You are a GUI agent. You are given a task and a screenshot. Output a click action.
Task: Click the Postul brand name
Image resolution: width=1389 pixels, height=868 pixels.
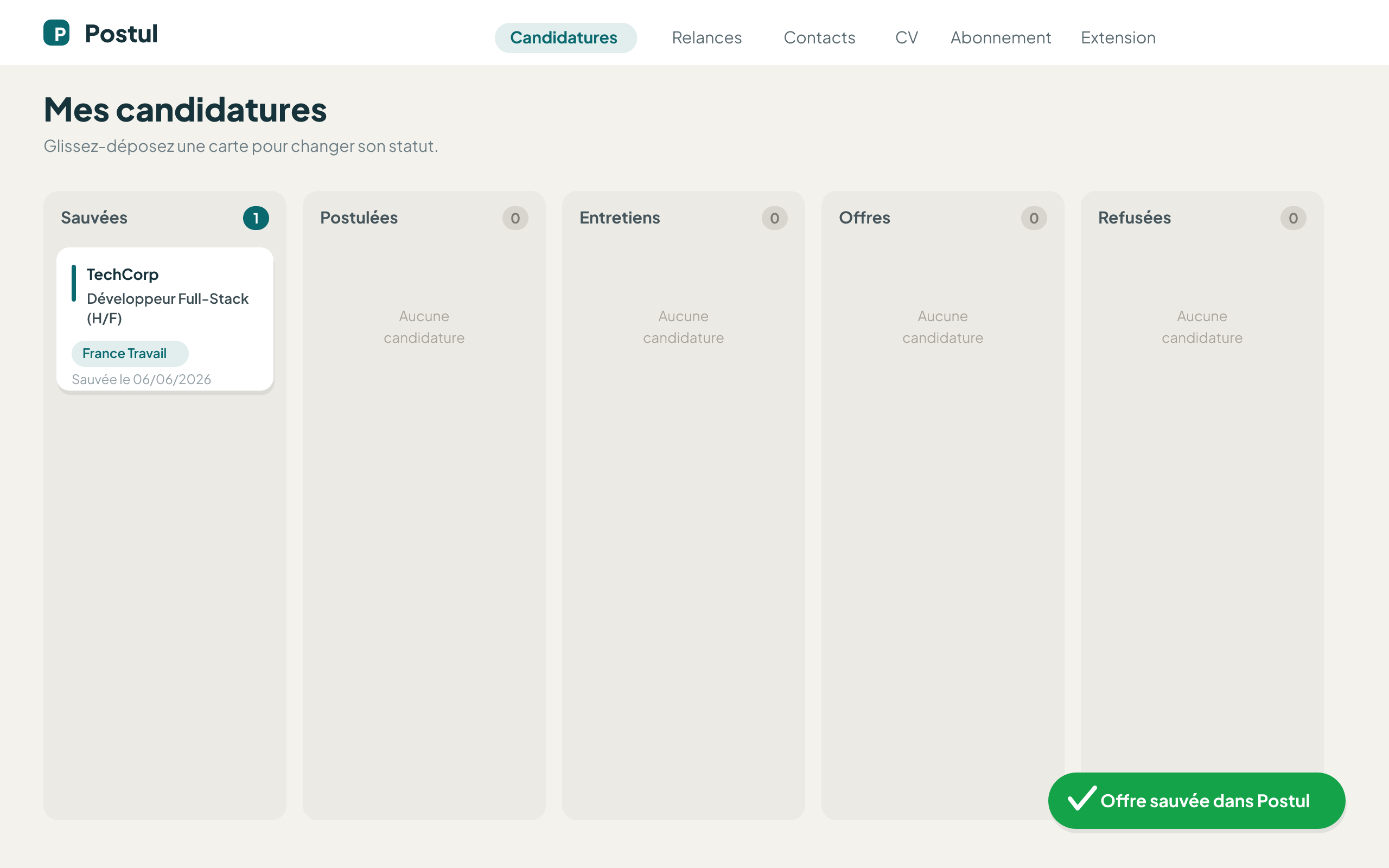point(121,33)
